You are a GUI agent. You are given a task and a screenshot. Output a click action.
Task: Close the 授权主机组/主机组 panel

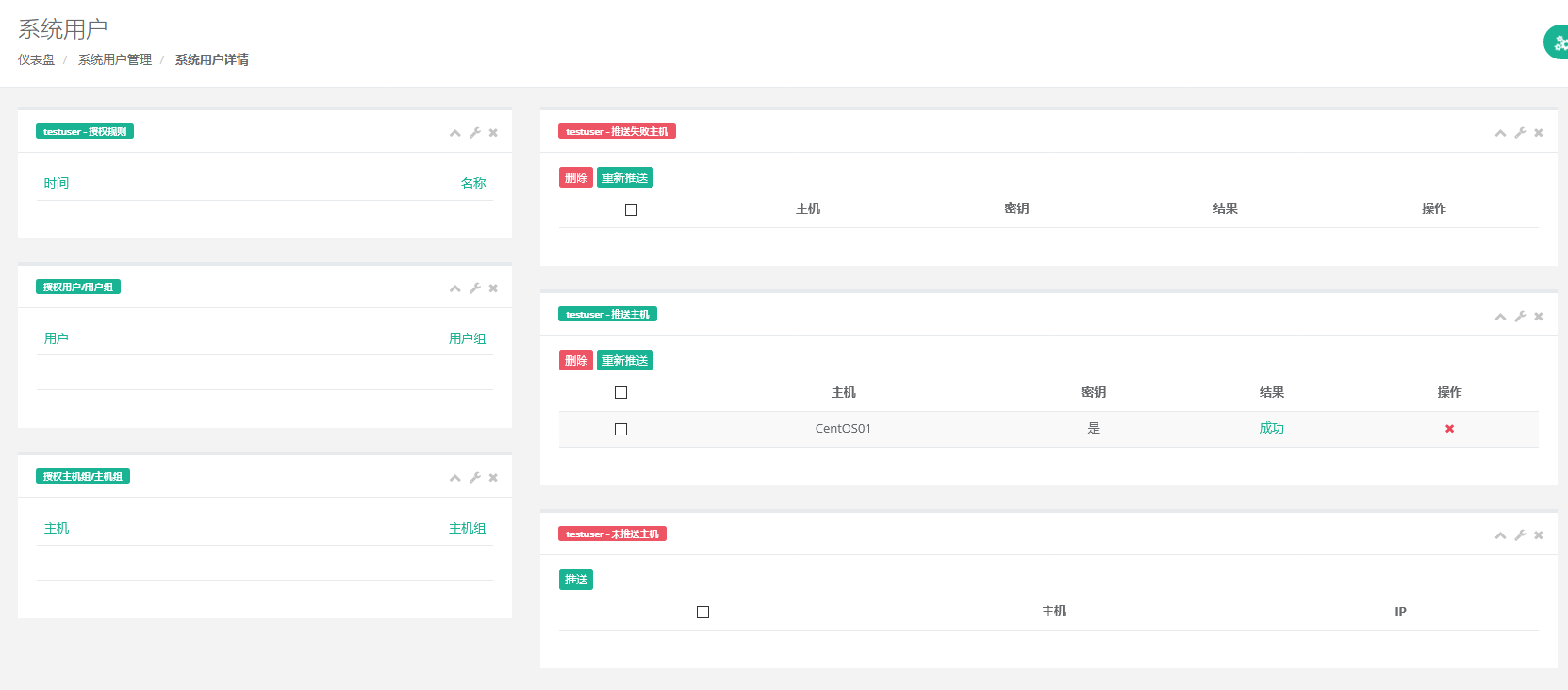tap(493, 478)
